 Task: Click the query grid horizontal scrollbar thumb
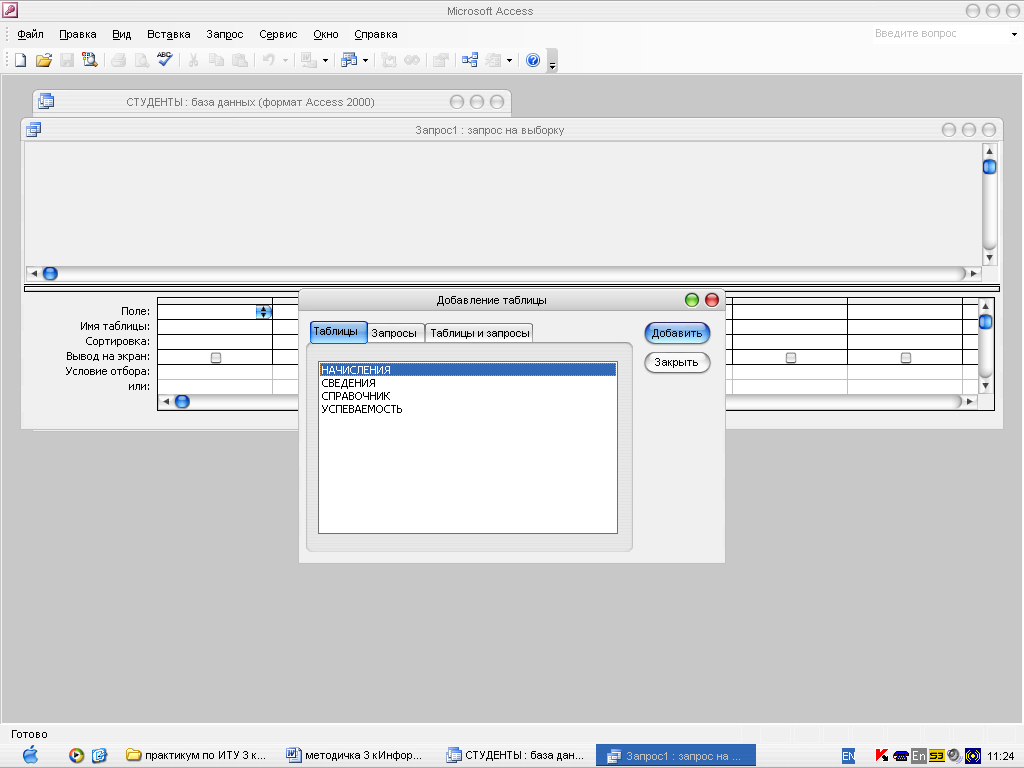coord(183,401)
